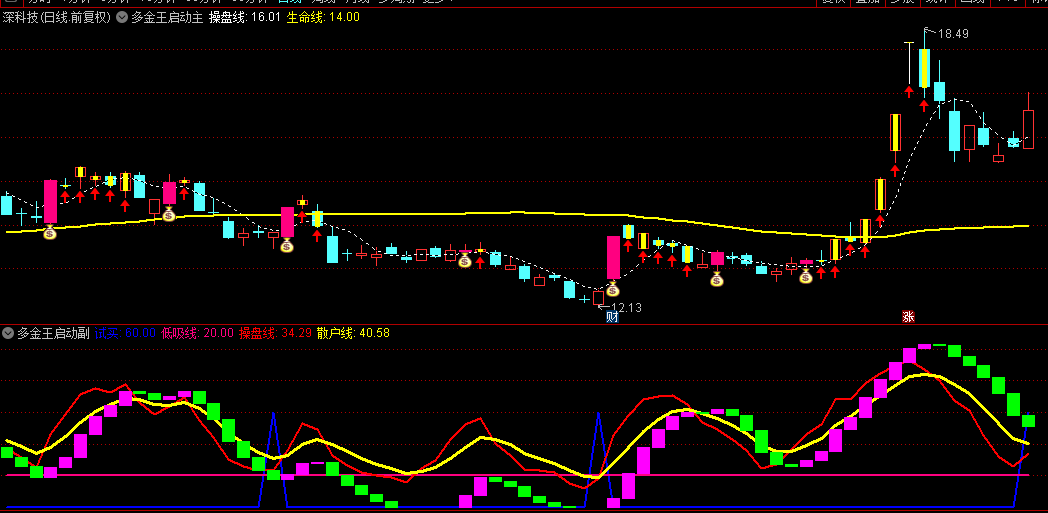
Task: Click the 18.49 high price label
Action: click(953, 33)
